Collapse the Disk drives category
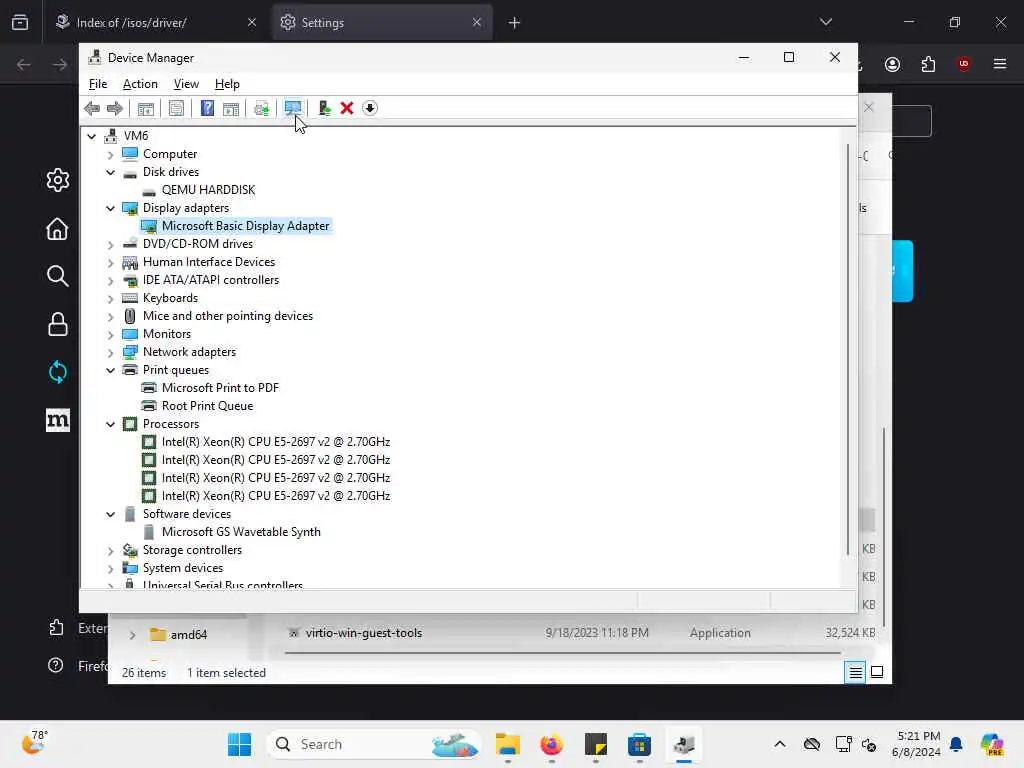 (x=110, y=172)
